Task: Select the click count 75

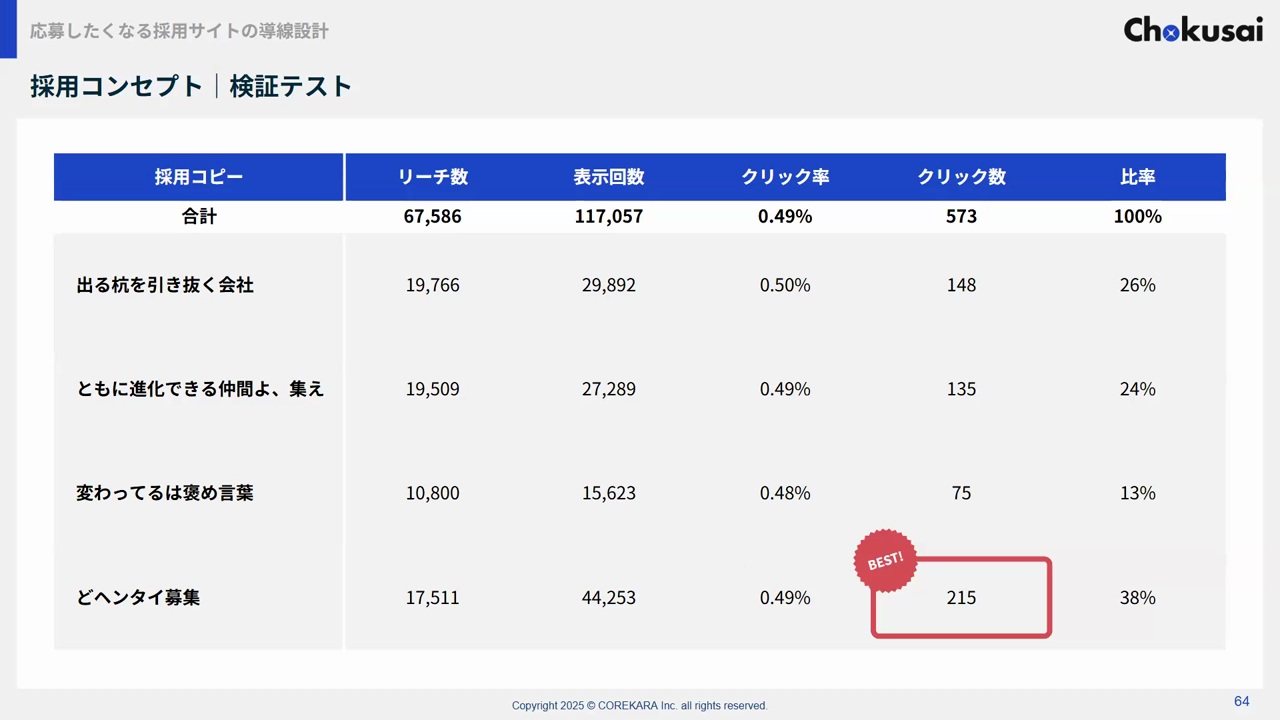Action: pos(961,493)
